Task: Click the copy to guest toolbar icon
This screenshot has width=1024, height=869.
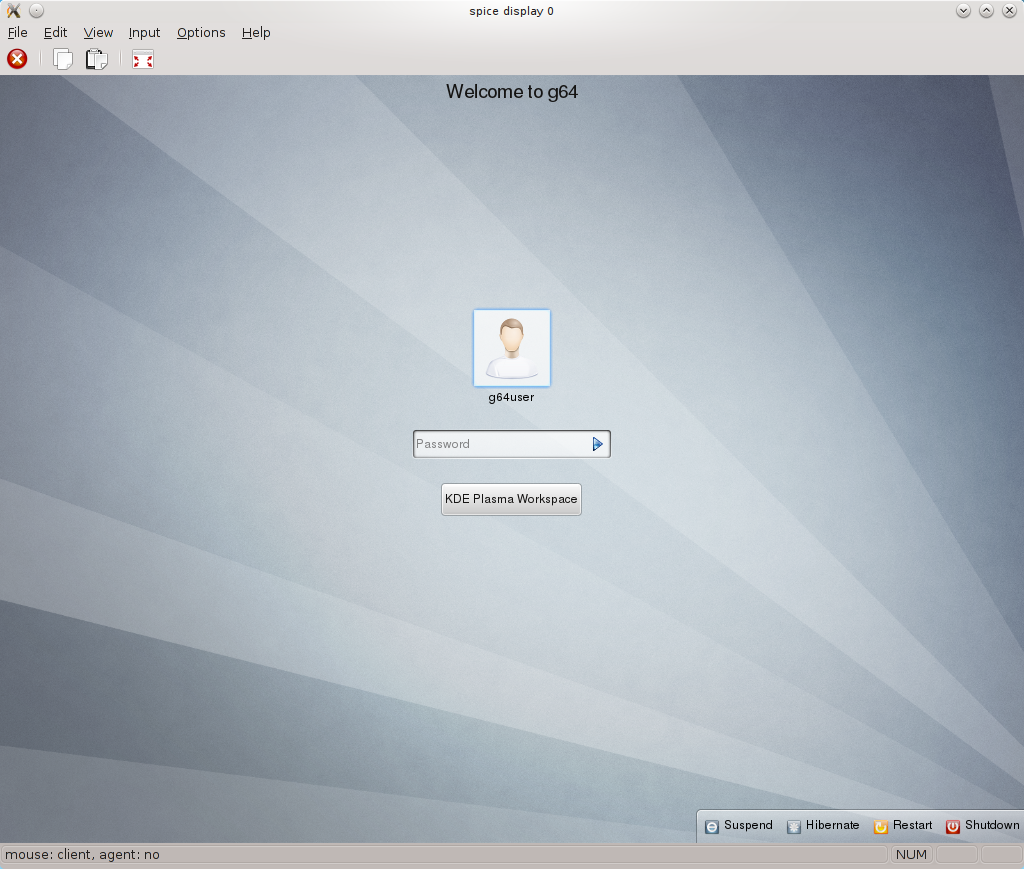Action: (x=63, y=60)
